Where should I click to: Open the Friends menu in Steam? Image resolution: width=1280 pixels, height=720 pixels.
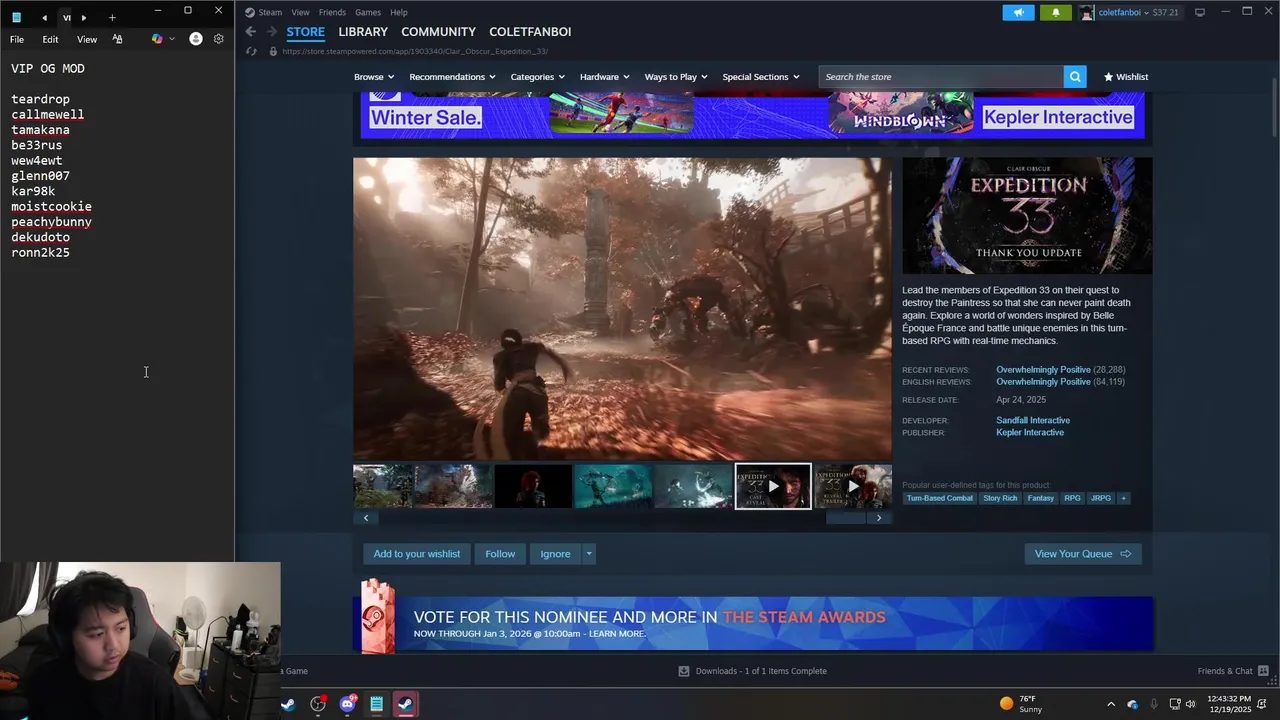[x=332, y=12]
